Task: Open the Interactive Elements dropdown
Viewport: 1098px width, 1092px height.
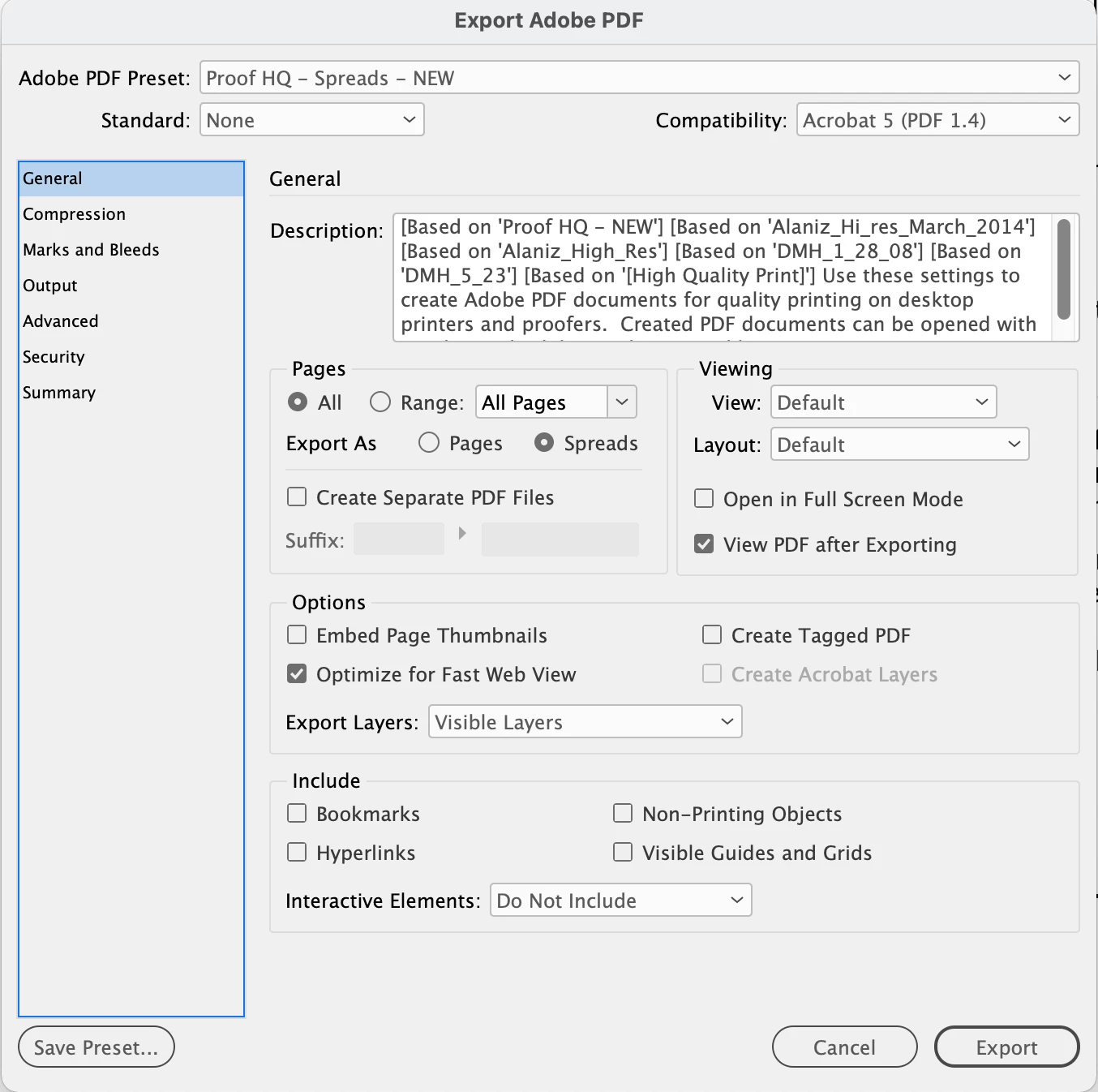Action: click(620, 900)
